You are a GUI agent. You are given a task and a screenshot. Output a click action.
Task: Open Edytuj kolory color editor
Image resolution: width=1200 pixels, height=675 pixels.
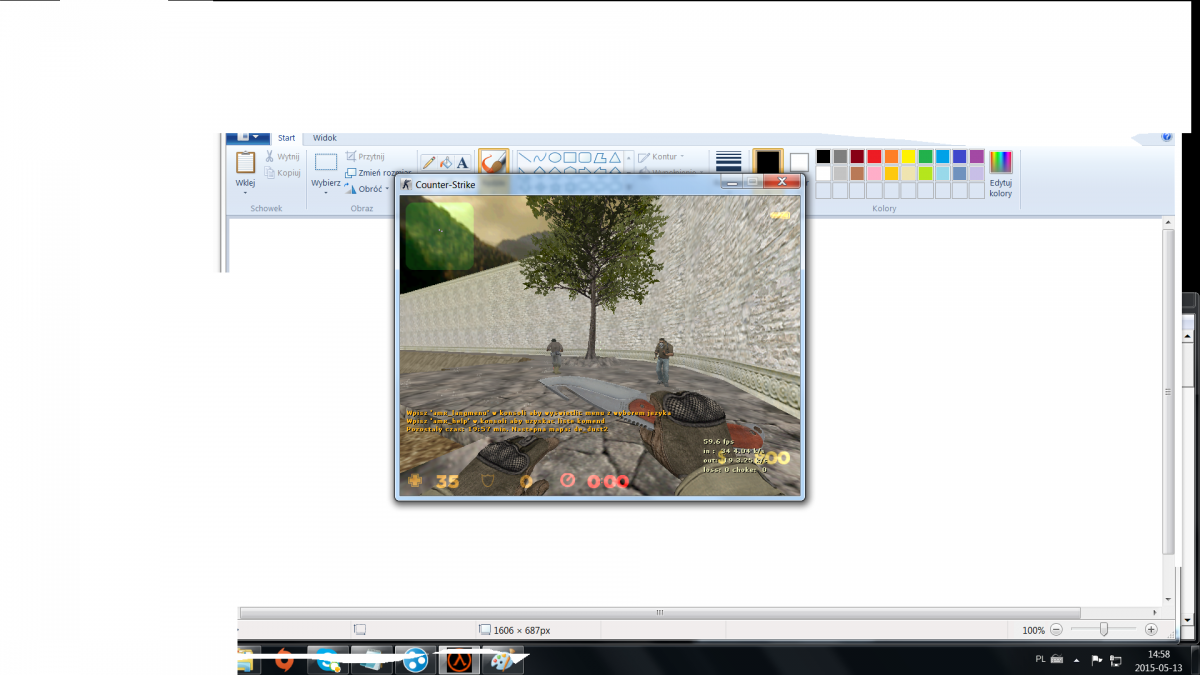click(1001, 174)
